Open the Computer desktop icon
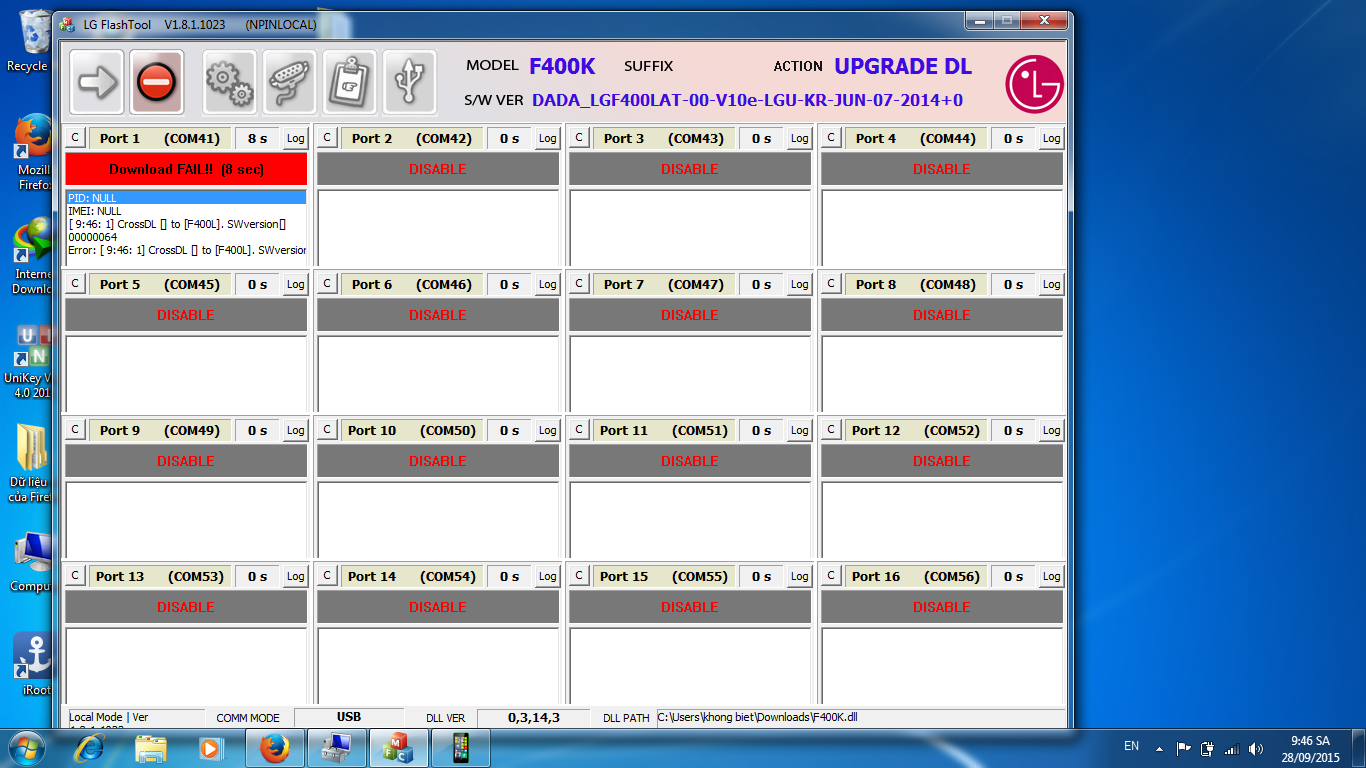Screen dimensions: 1366x768 pos(32,562)
